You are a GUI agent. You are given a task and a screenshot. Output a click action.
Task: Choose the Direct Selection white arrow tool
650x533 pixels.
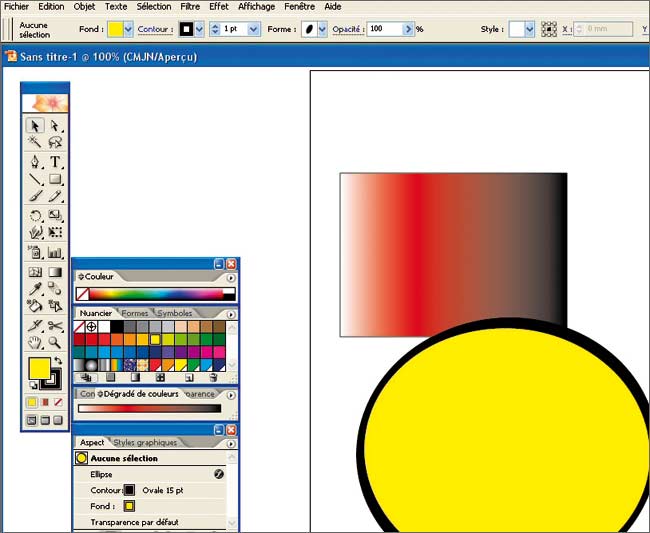pos(55,126)
